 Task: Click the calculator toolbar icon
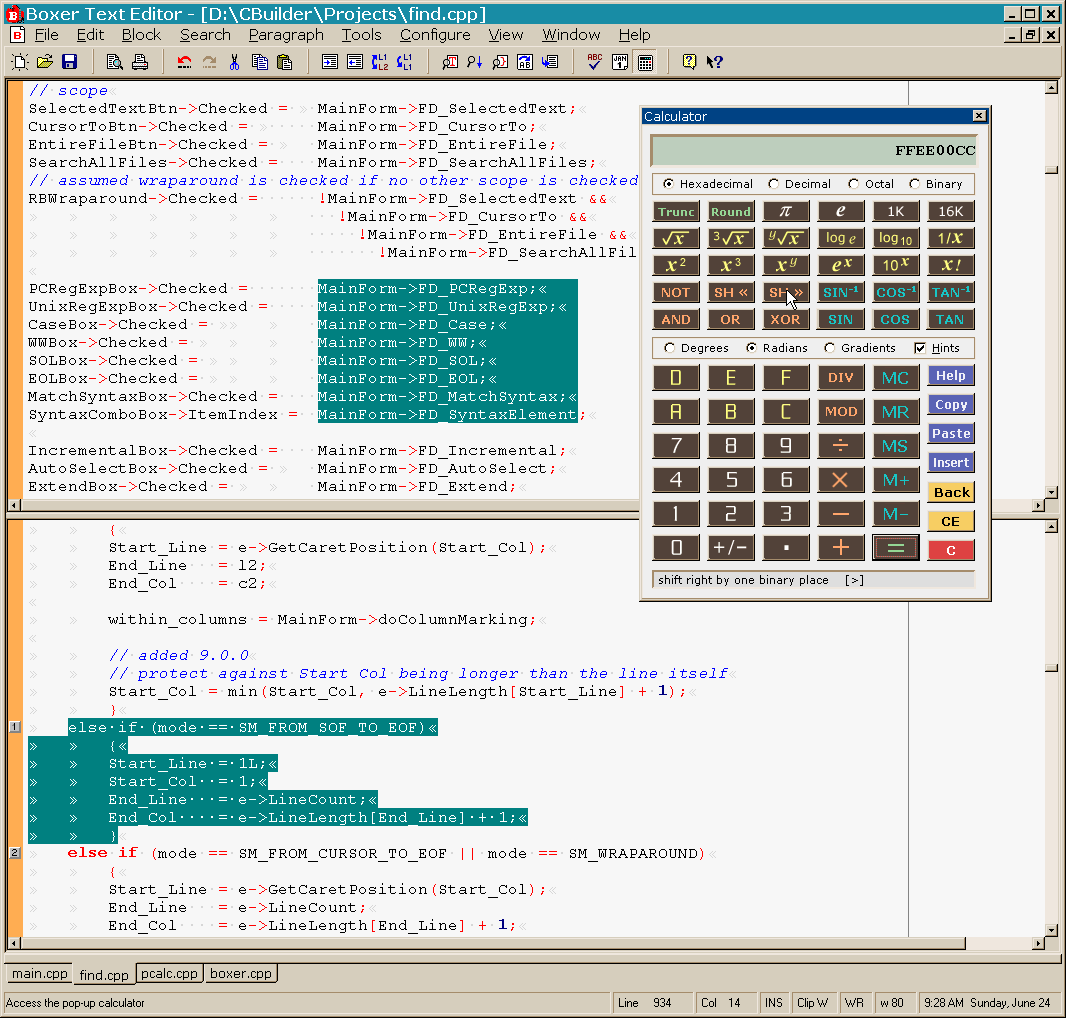[x=645, y=62]
